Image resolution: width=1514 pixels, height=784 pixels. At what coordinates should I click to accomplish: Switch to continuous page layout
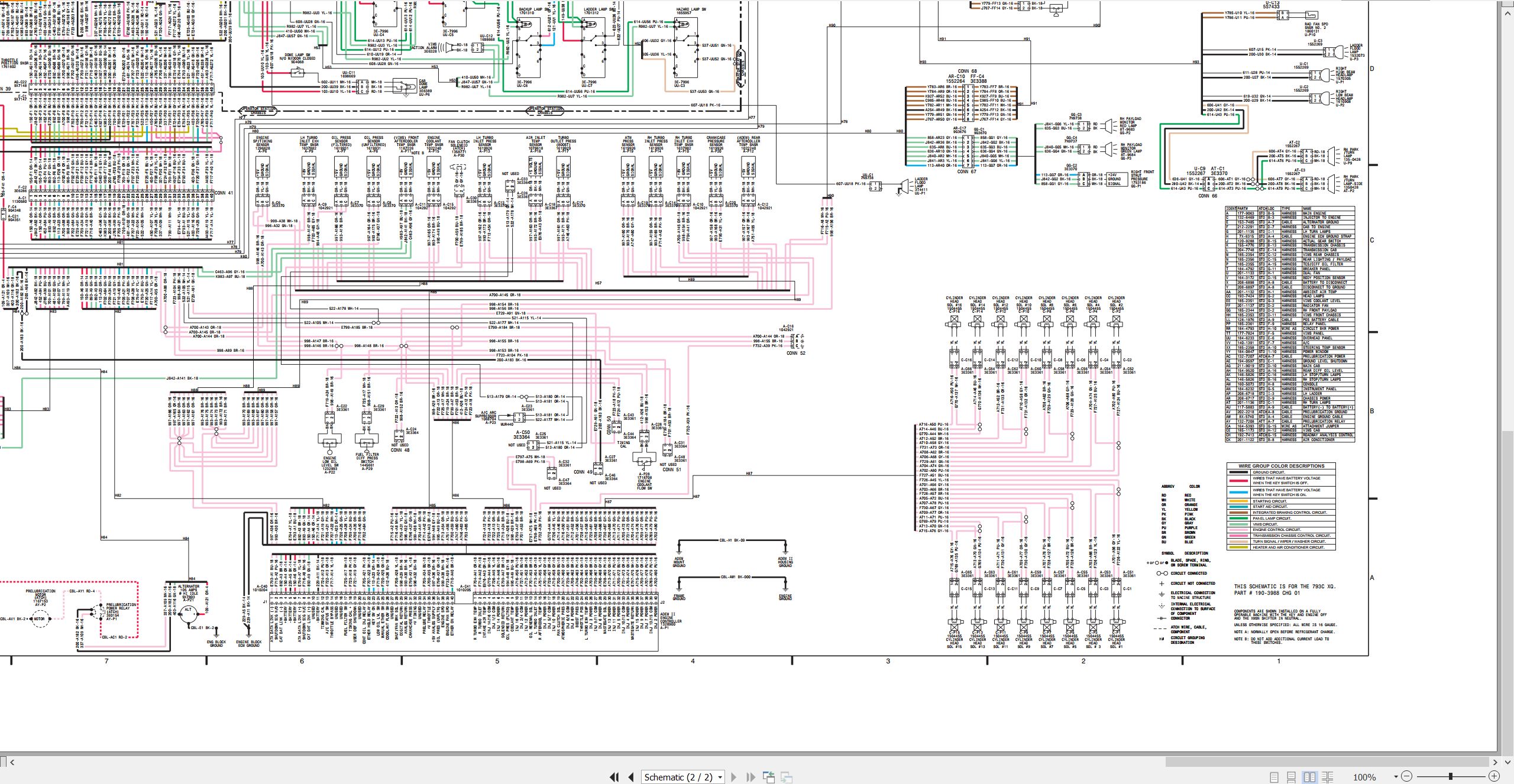point(1292,777)
